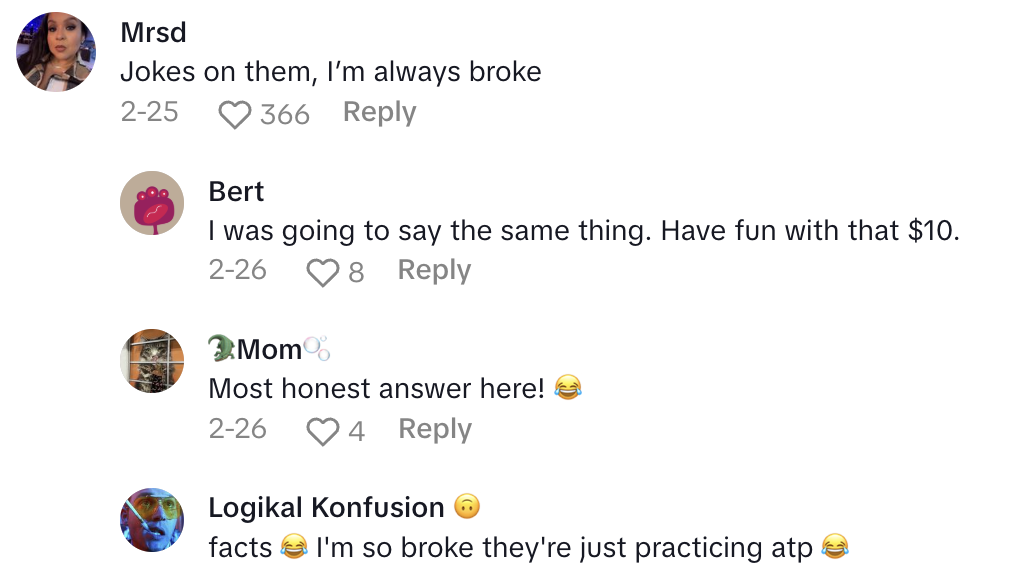Click the 2-25 date under Mrsd's comment

click(149, 112)
